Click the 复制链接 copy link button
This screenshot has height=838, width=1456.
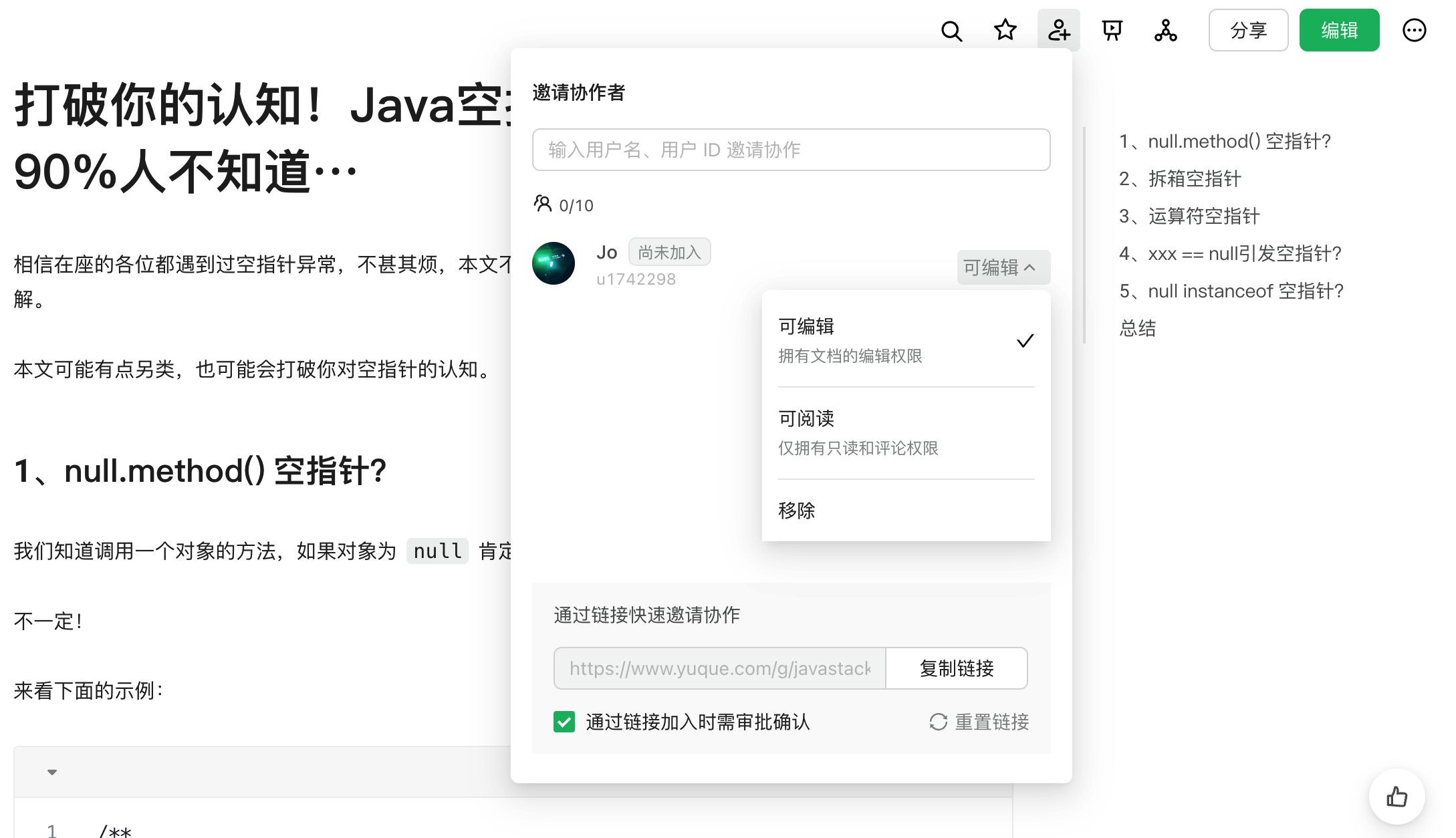pos(957,668)
